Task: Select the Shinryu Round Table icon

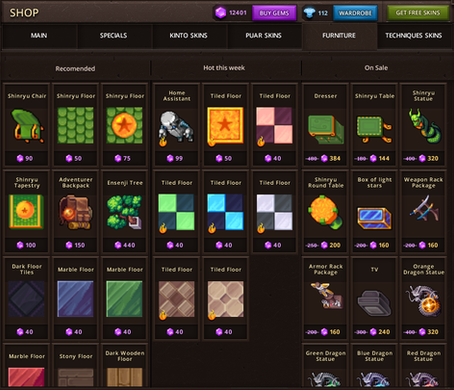Action: pos(325,212)
